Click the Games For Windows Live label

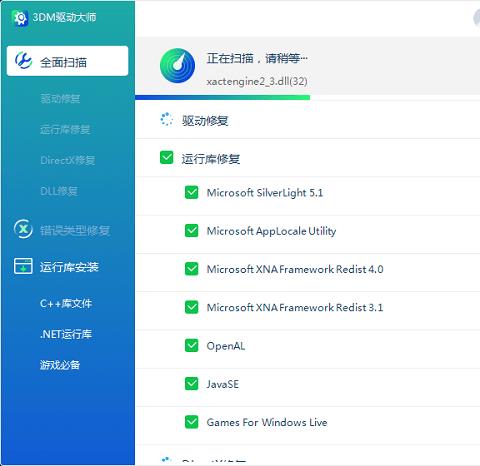(267, 423)
